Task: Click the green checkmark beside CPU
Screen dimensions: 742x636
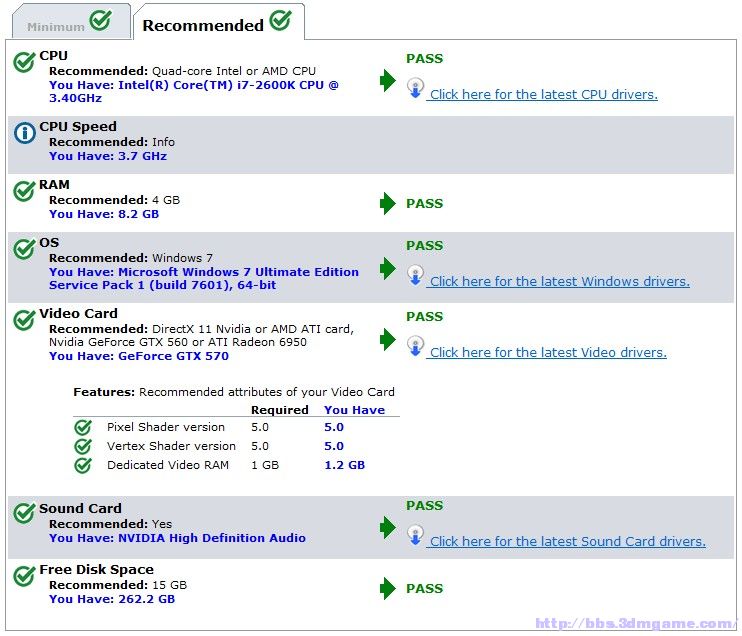Action: [x=24, y=62]
